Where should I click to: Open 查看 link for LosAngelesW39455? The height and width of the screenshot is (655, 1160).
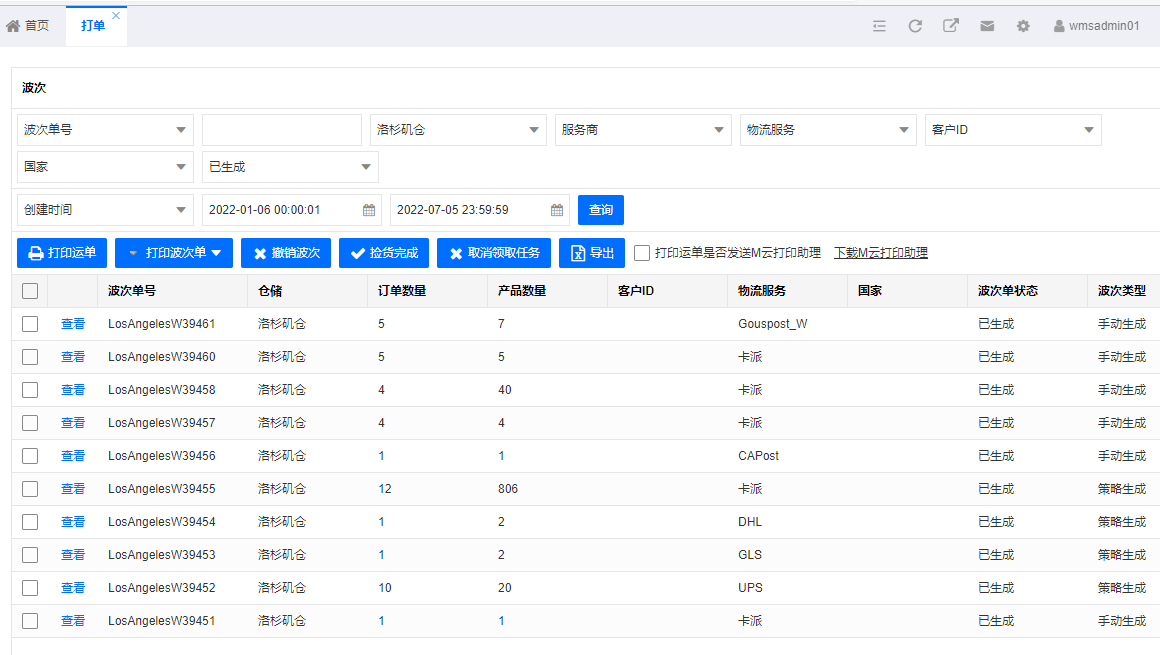click(72, 489)
